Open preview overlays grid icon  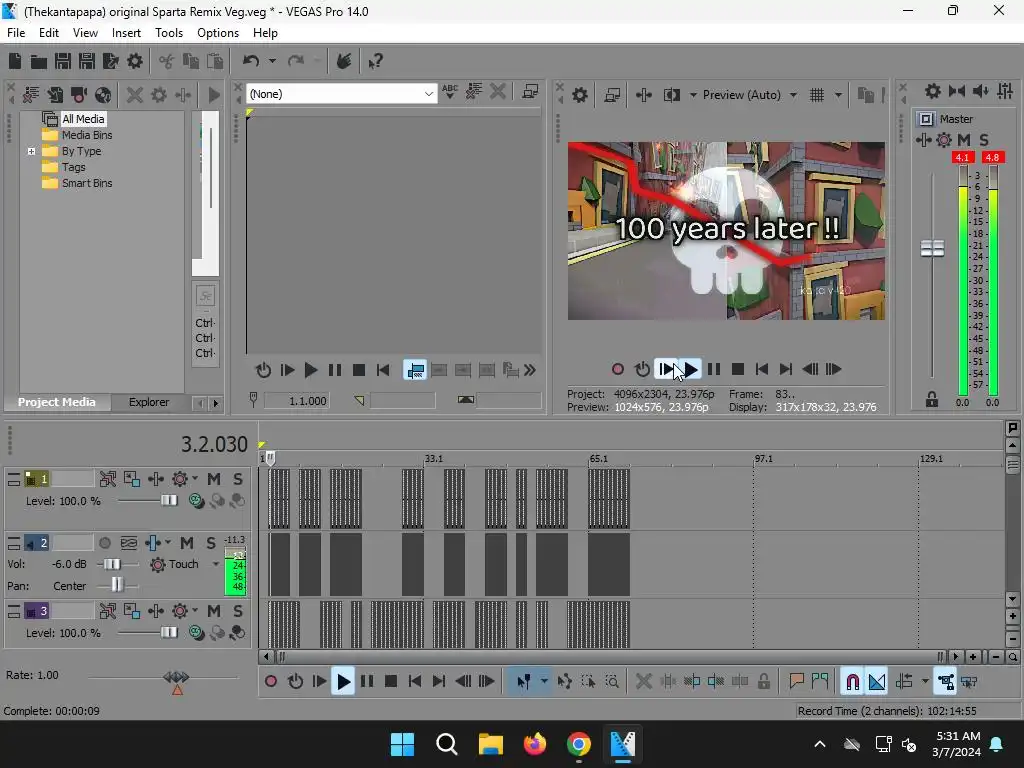(x=817, y=95)
